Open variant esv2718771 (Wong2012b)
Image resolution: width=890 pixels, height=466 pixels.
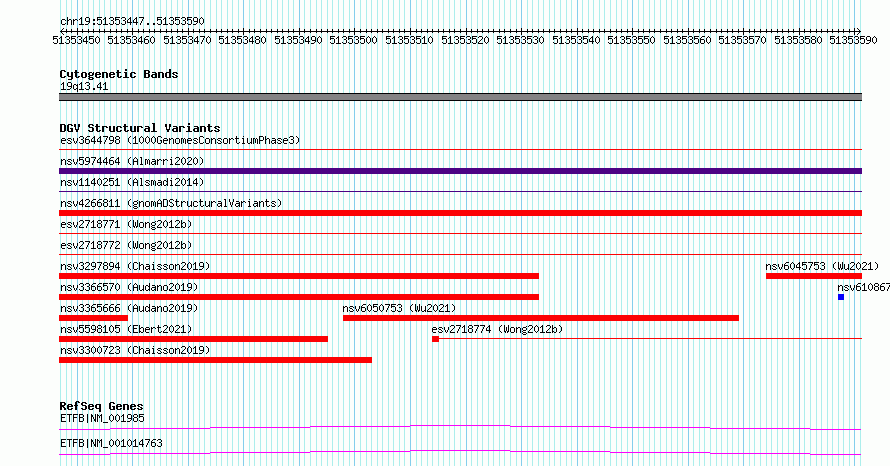pyautogui.click(x=126, y=224)
